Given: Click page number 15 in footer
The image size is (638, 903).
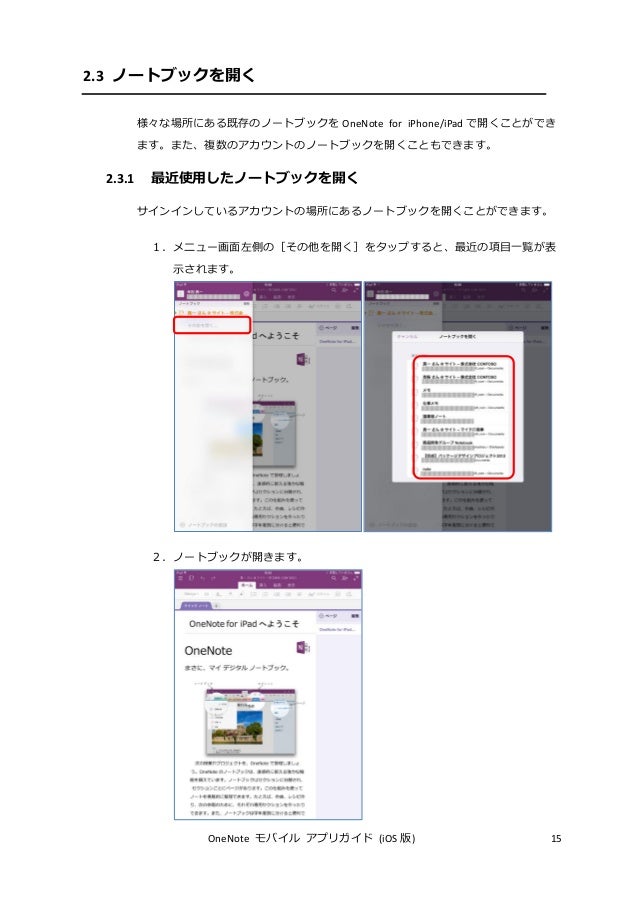Looking at the screenshot, I should tap(556, 838).
